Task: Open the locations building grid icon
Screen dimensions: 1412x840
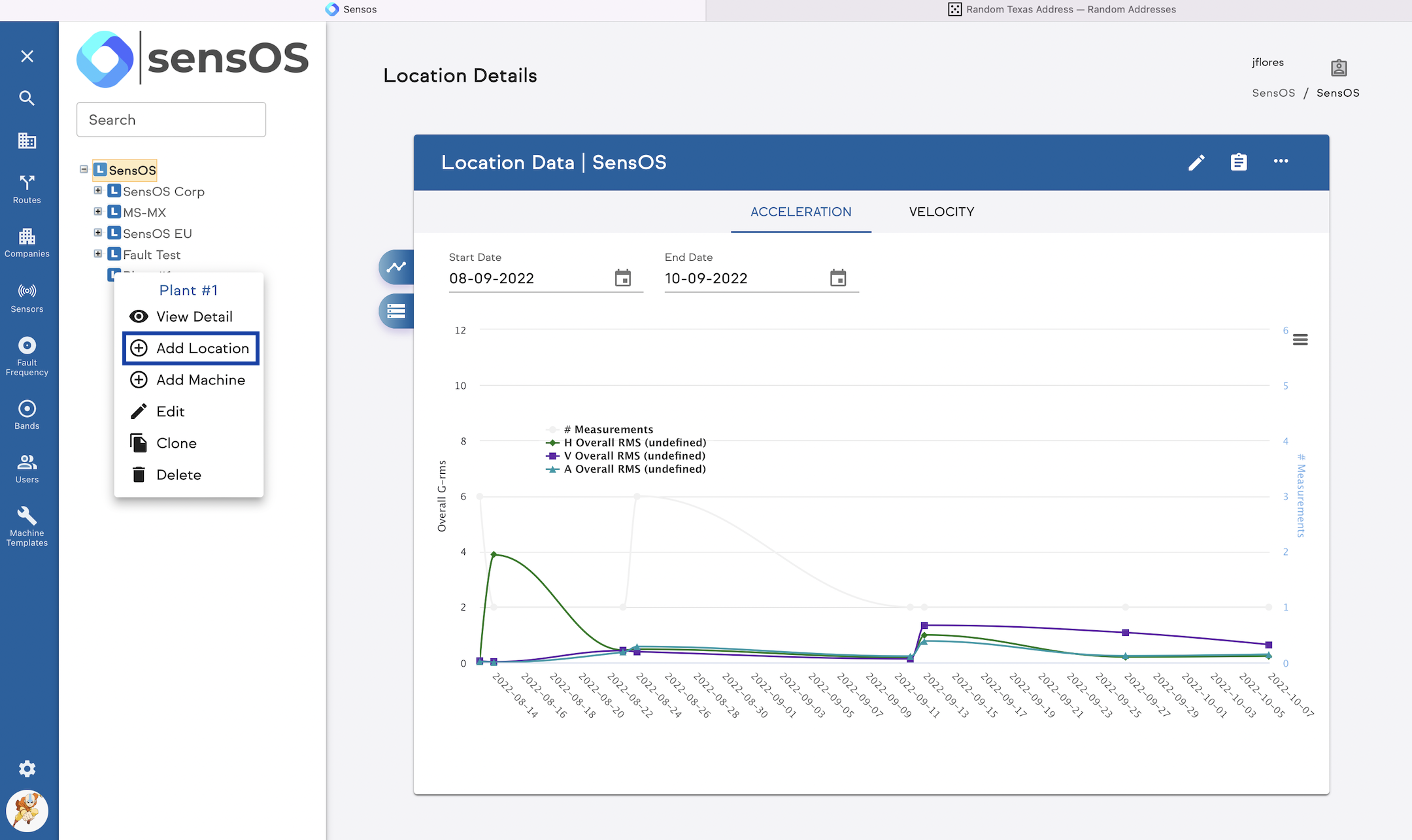Action: click(x=27, y=141)
